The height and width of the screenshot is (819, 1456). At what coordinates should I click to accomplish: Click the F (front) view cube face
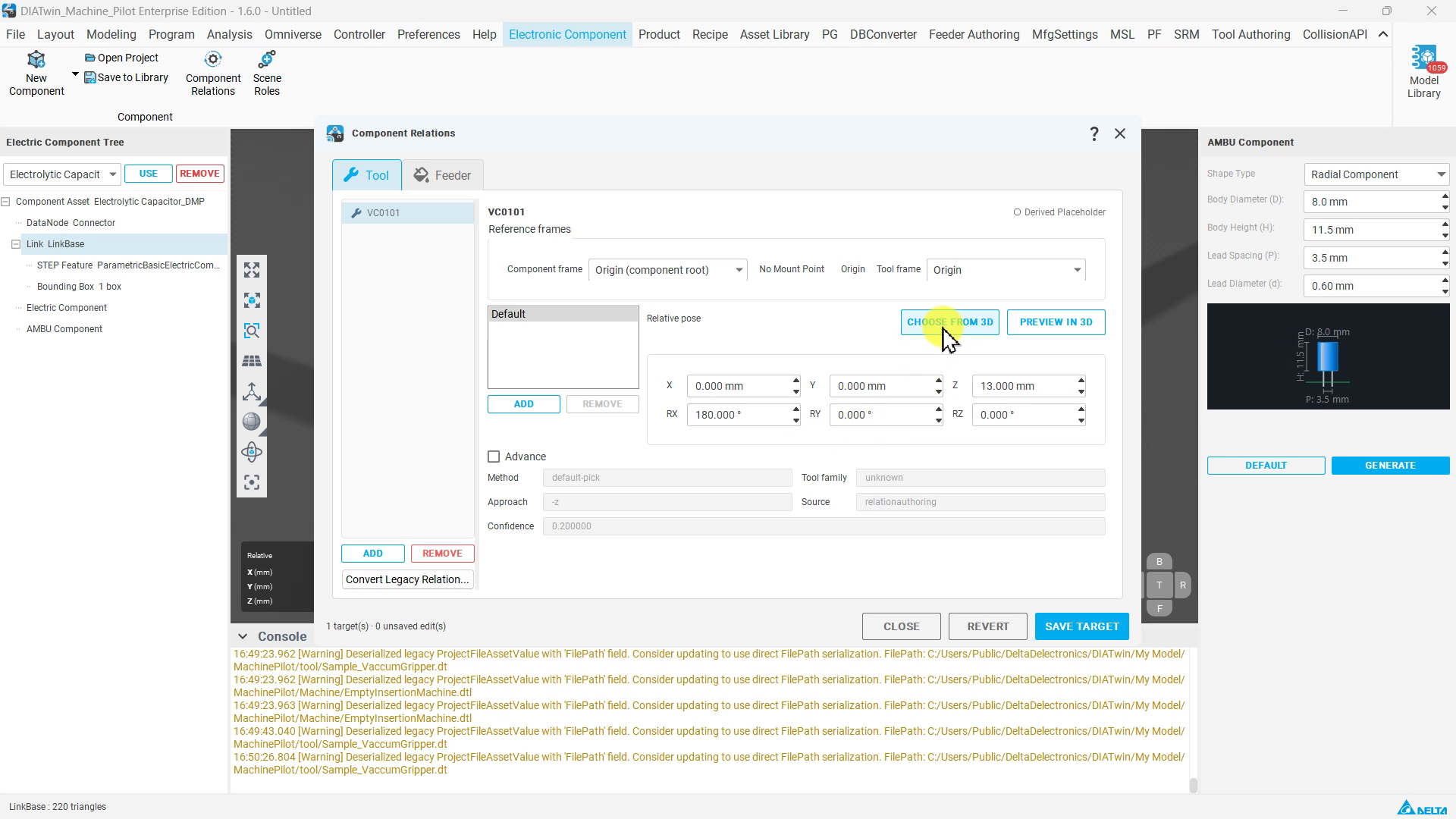point(1159,608)
